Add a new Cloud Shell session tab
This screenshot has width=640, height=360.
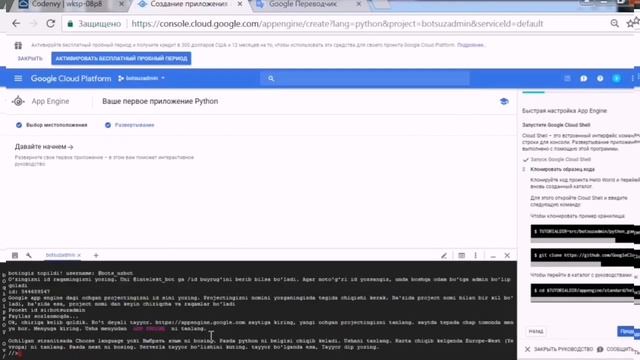click(x=96, y=255)
